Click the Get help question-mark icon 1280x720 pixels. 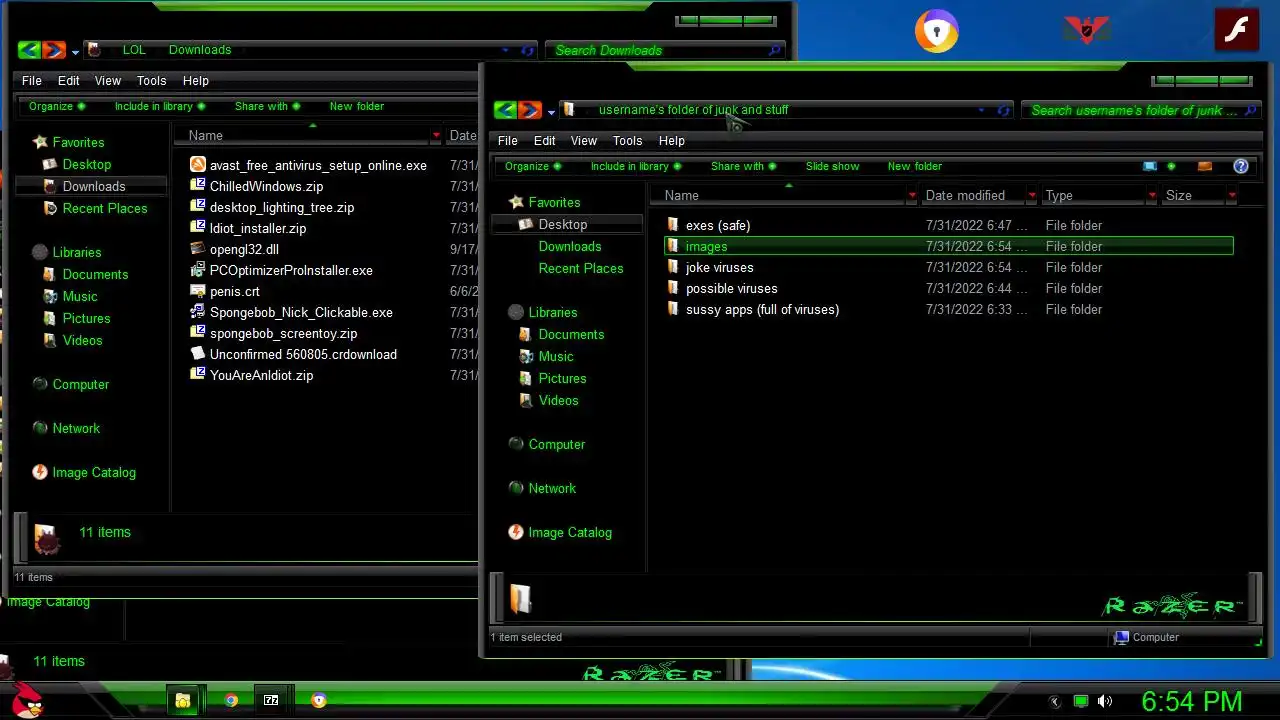[x=1241, y=166]
